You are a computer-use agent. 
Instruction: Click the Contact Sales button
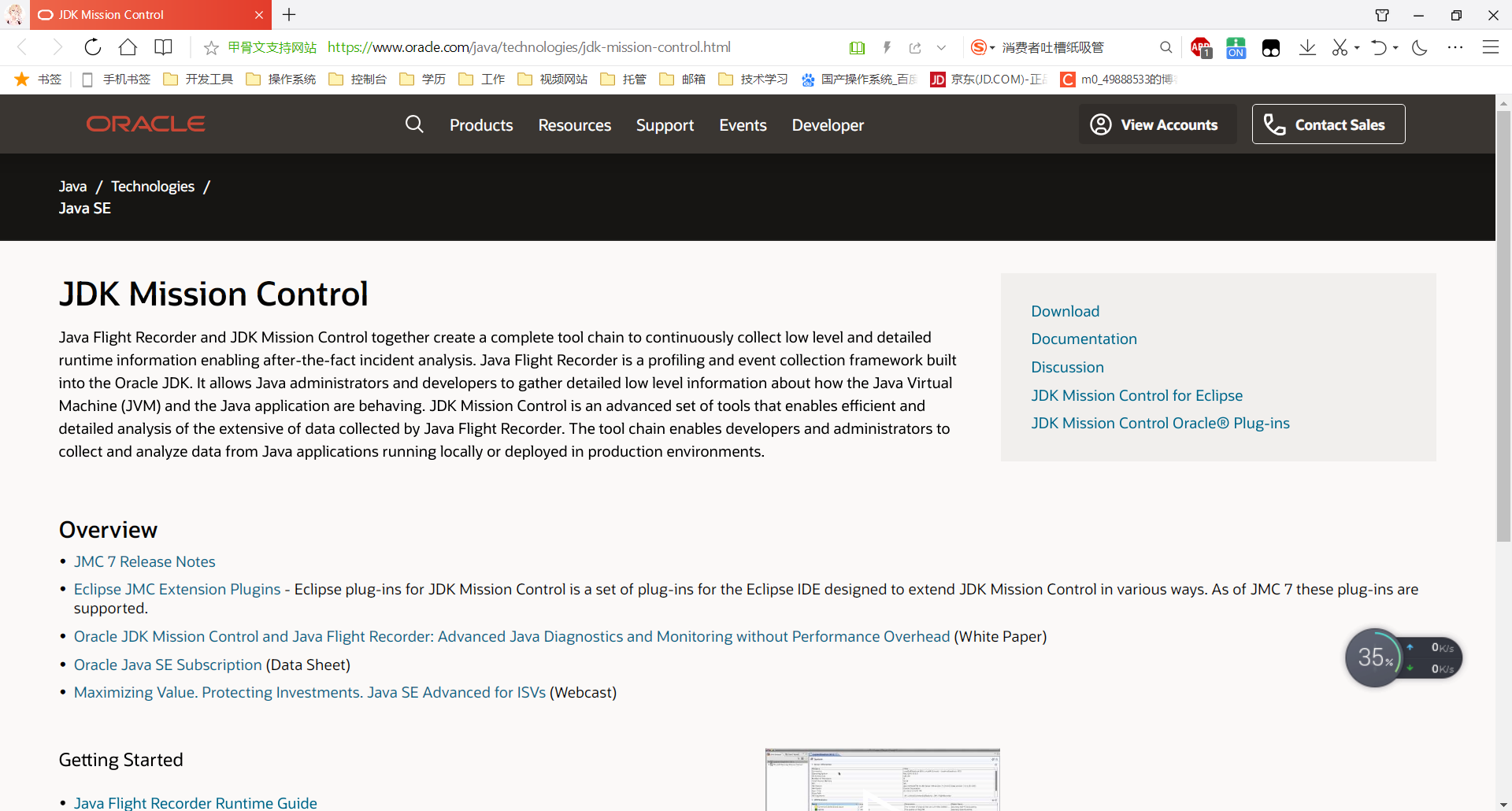tap(1328, 124)
